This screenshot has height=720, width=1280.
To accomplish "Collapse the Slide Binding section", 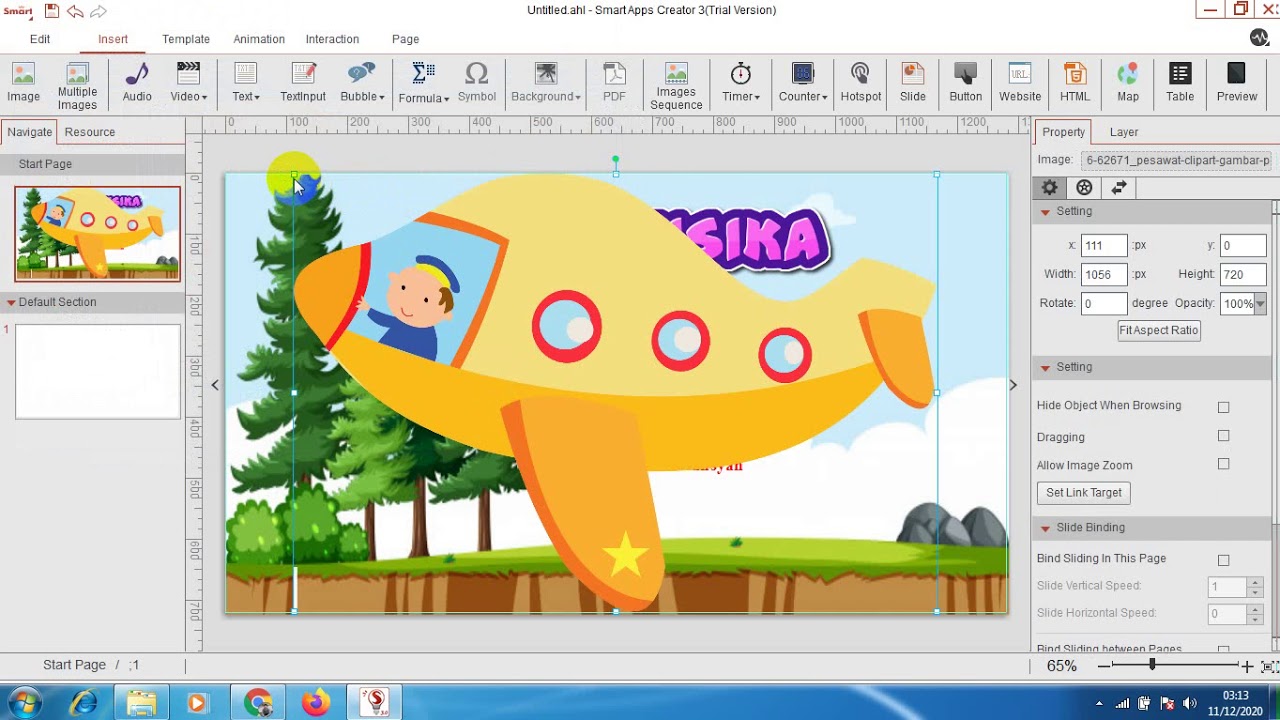I will click(1045, 528).
